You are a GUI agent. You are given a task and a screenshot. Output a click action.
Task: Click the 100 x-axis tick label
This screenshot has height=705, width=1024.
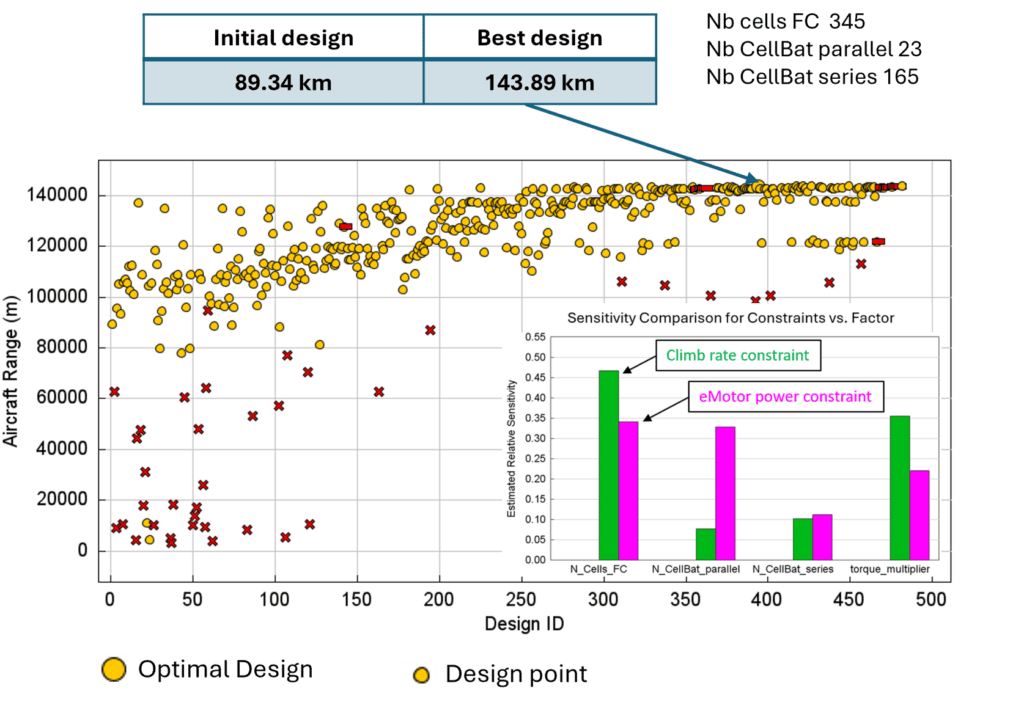point(274,599)
